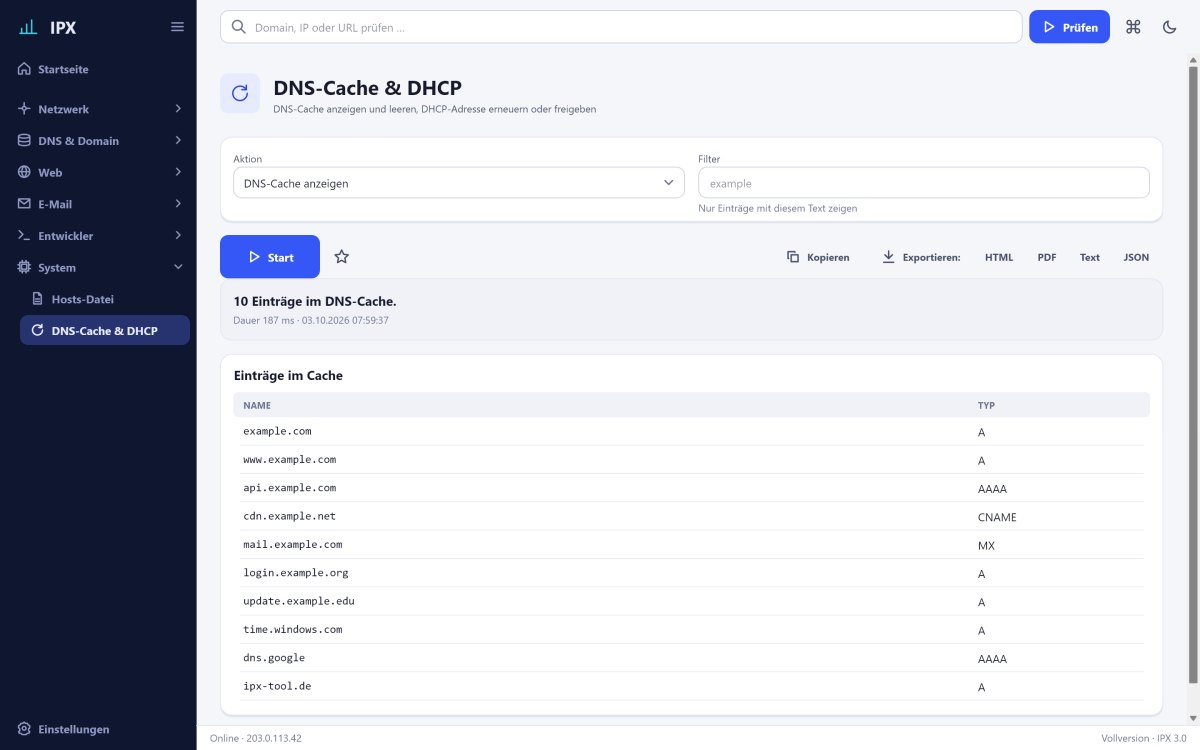Export results as PDF
Image resolution: width=1200 pixels, height=750 pixels.
tap(1047, 257)
